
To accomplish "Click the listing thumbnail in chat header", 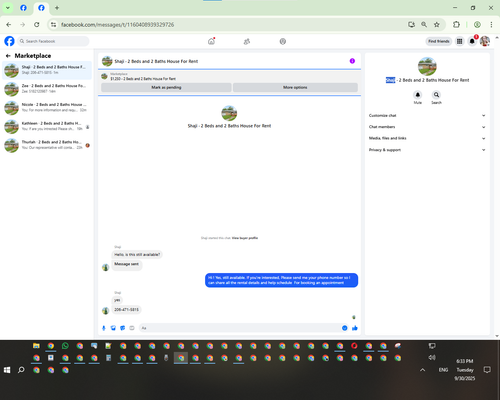I will pos(107,61).
